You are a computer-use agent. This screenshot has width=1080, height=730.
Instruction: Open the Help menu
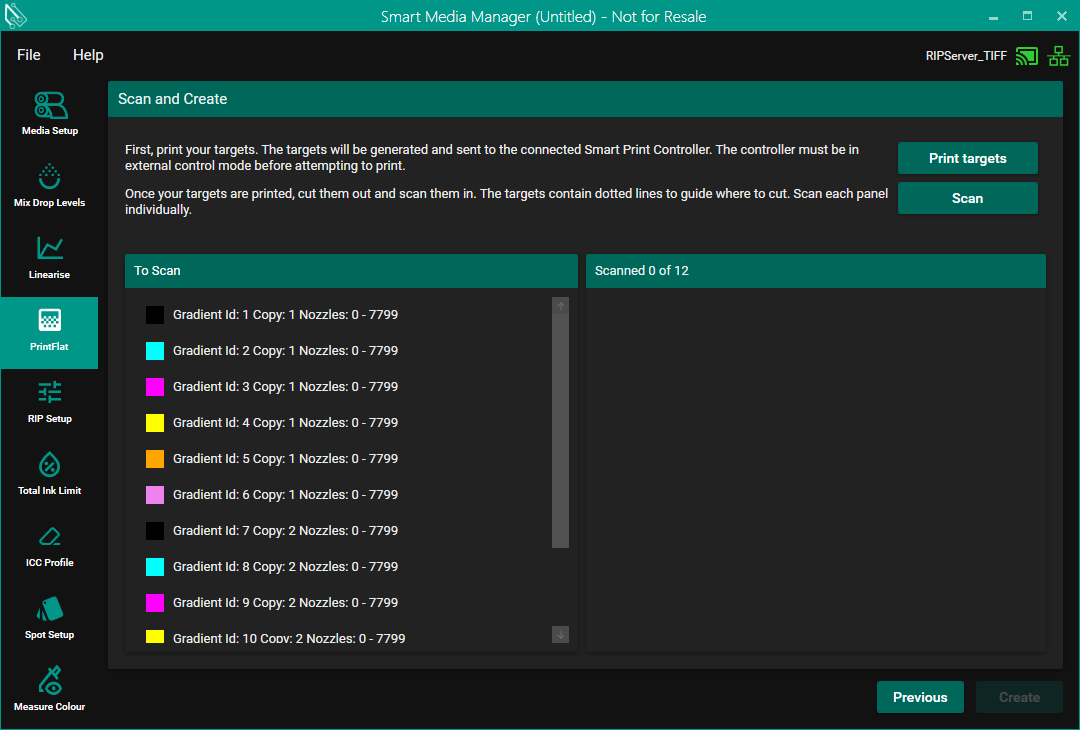(x=88, y=55)
